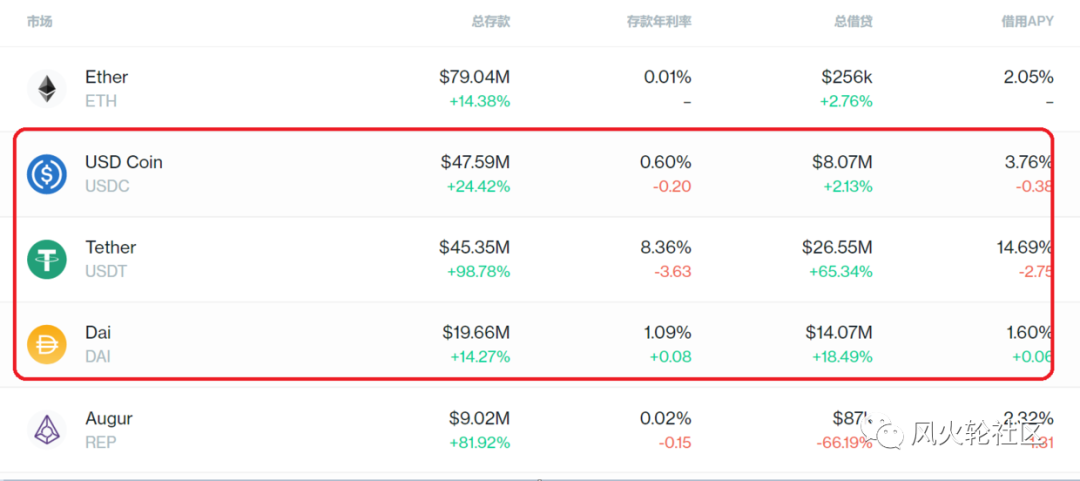The image size is (1080, 481).
Task: Select USD Coin total supply $47.59M
Action: pyautogui.click(x=476, y=162)
